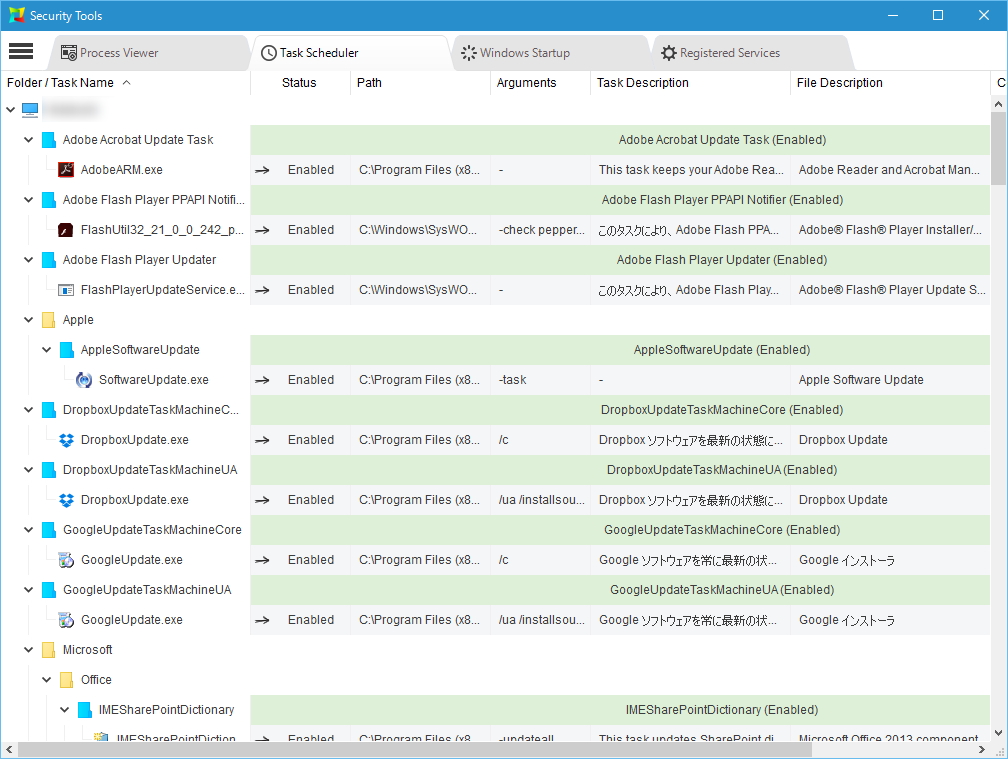
Task: Collapse the DropboxUpdateTaskMachineCore node
Action: pyautogui.click(x=28, y=409)
